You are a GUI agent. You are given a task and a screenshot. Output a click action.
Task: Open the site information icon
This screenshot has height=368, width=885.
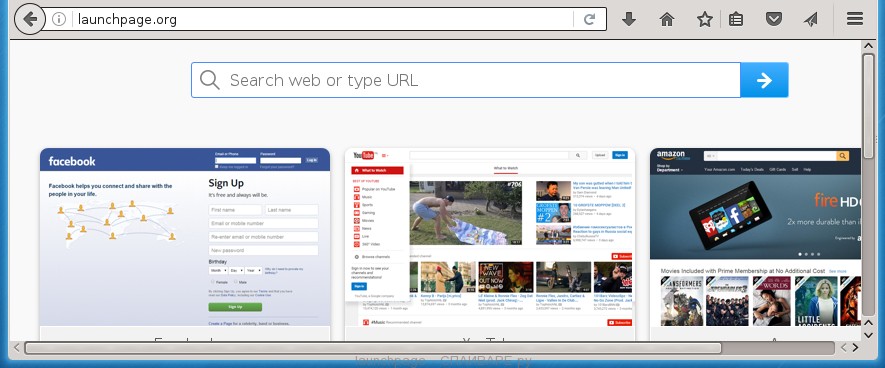coord(59,19)
